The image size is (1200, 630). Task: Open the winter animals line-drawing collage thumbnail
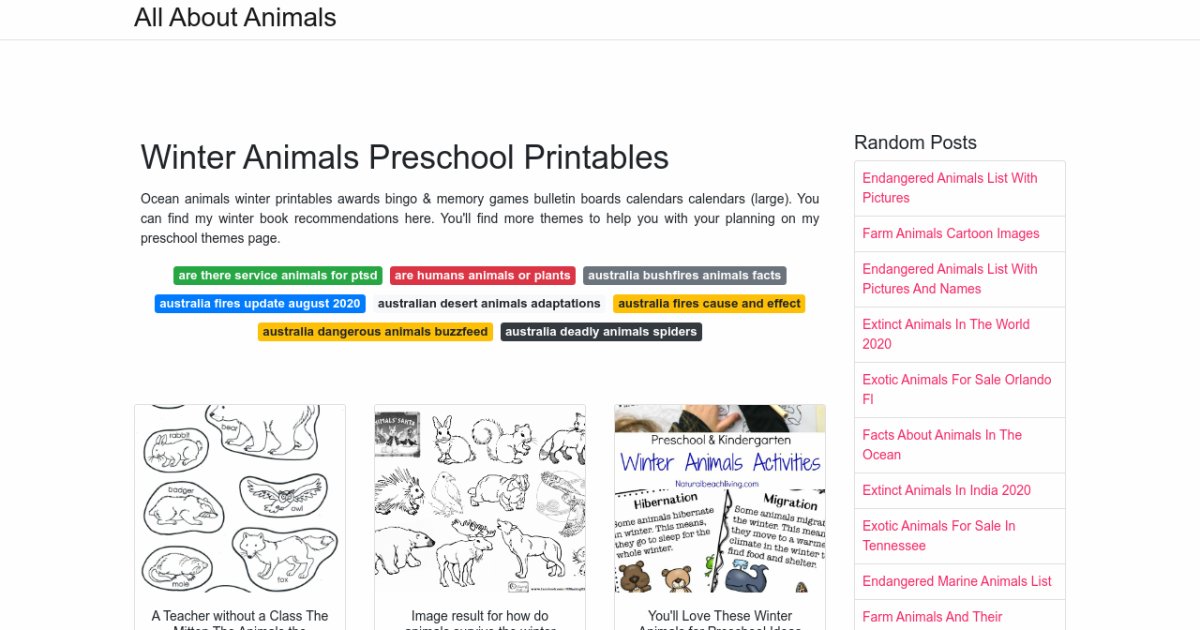click(480, 499)
